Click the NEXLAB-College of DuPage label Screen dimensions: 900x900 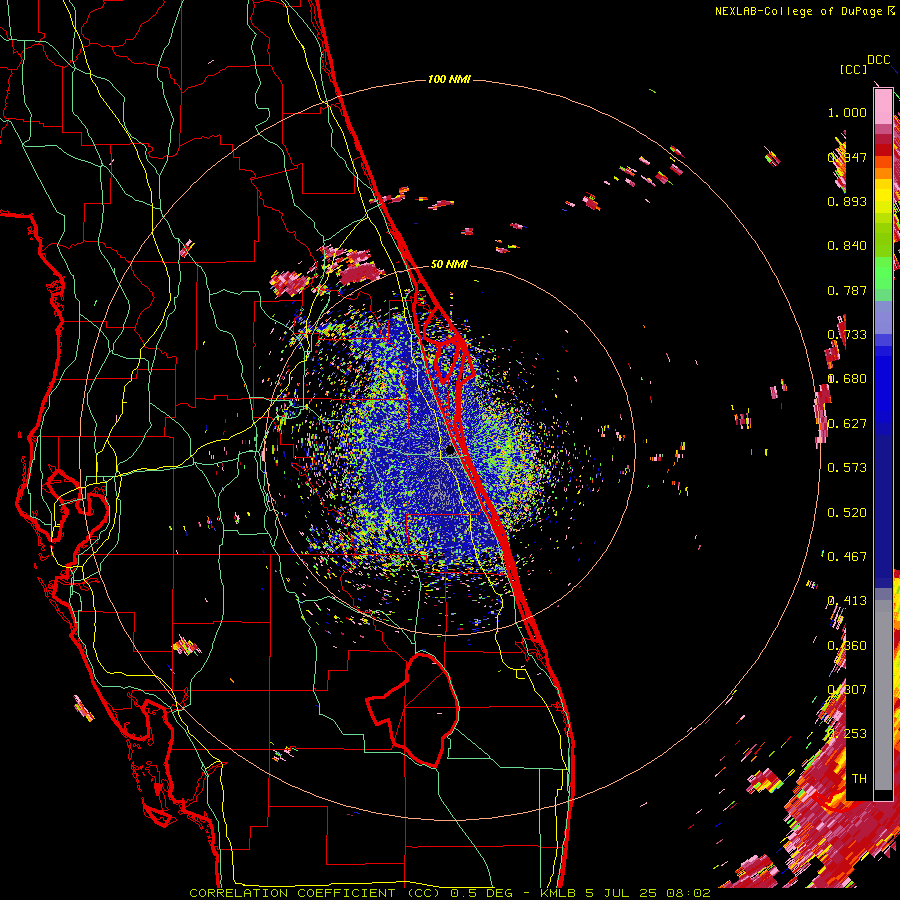[799, 11]
